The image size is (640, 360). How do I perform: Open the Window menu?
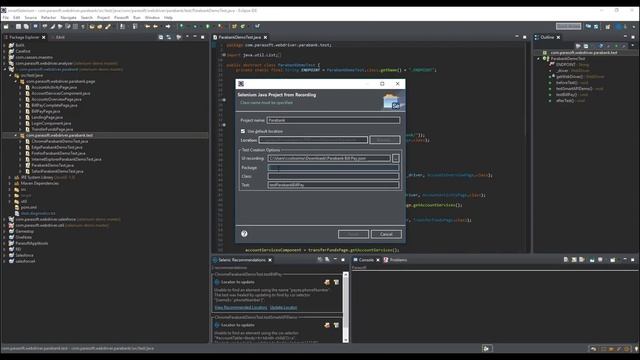(x=152, y=18)
